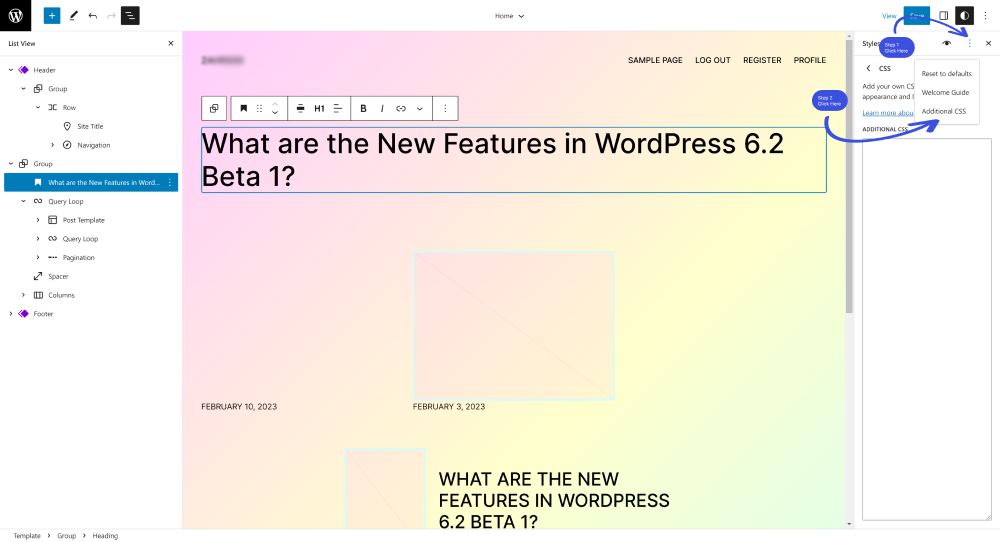Open the block alignment toolbar icon
The height and width of the screenshot is (542, 1000).
tap(300, 108)
